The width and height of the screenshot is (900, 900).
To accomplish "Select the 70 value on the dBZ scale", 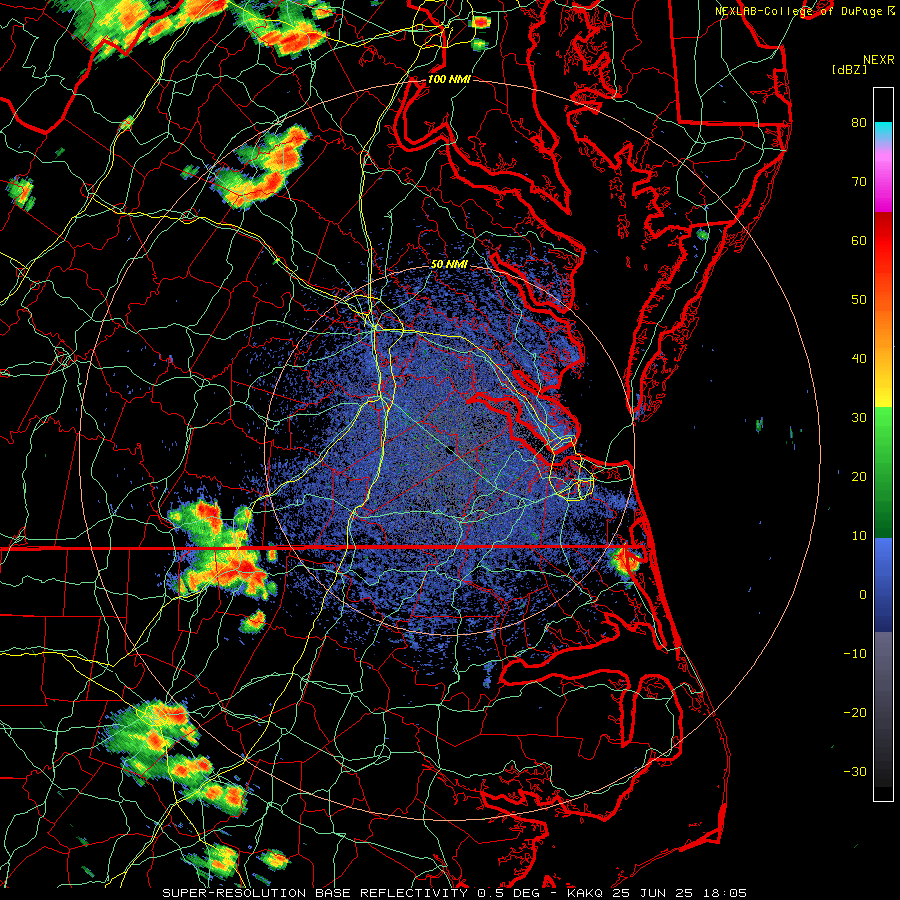I will point(859,181).
